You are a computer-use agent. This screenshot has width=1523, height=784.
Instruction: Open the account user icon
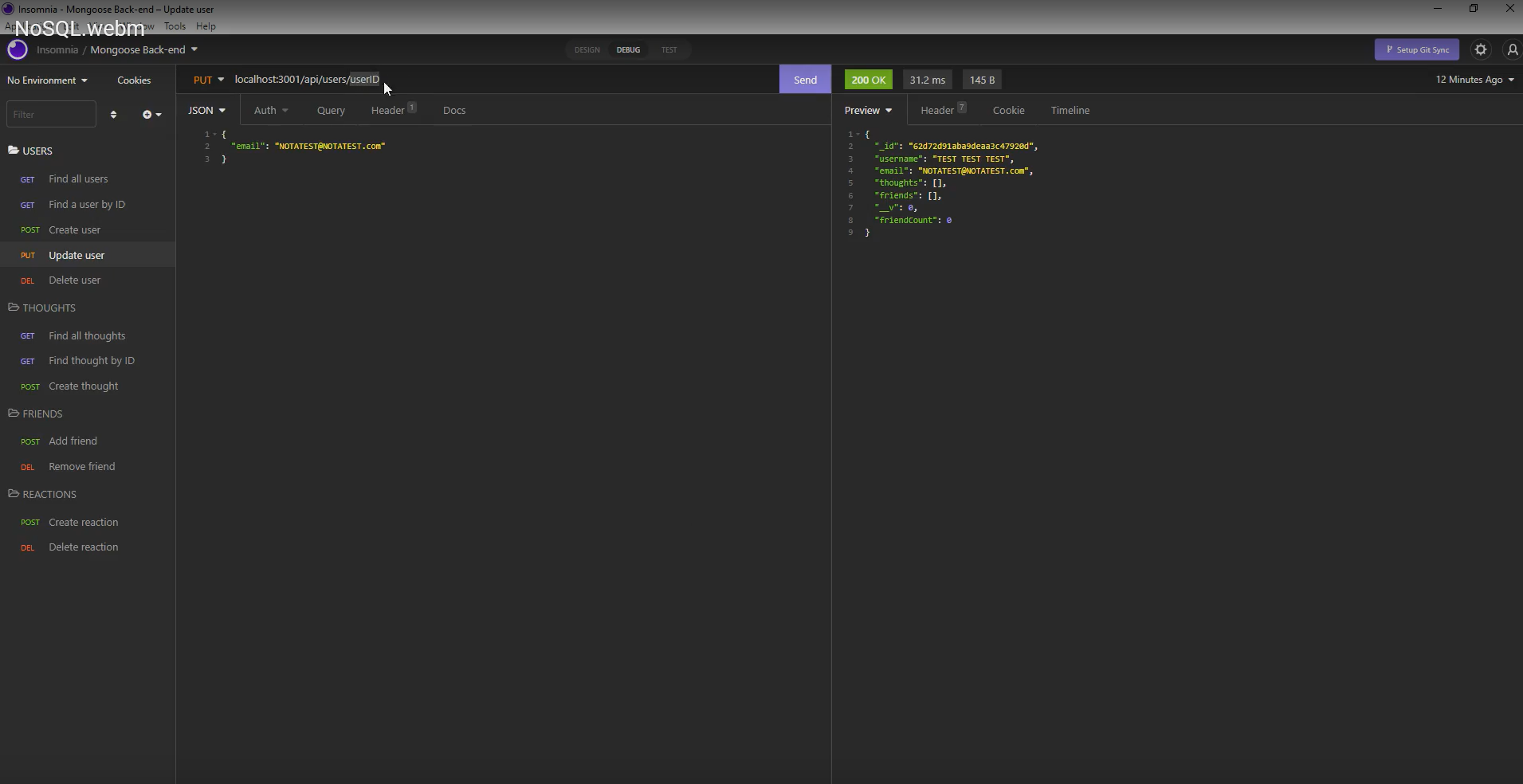[1512, 49]
